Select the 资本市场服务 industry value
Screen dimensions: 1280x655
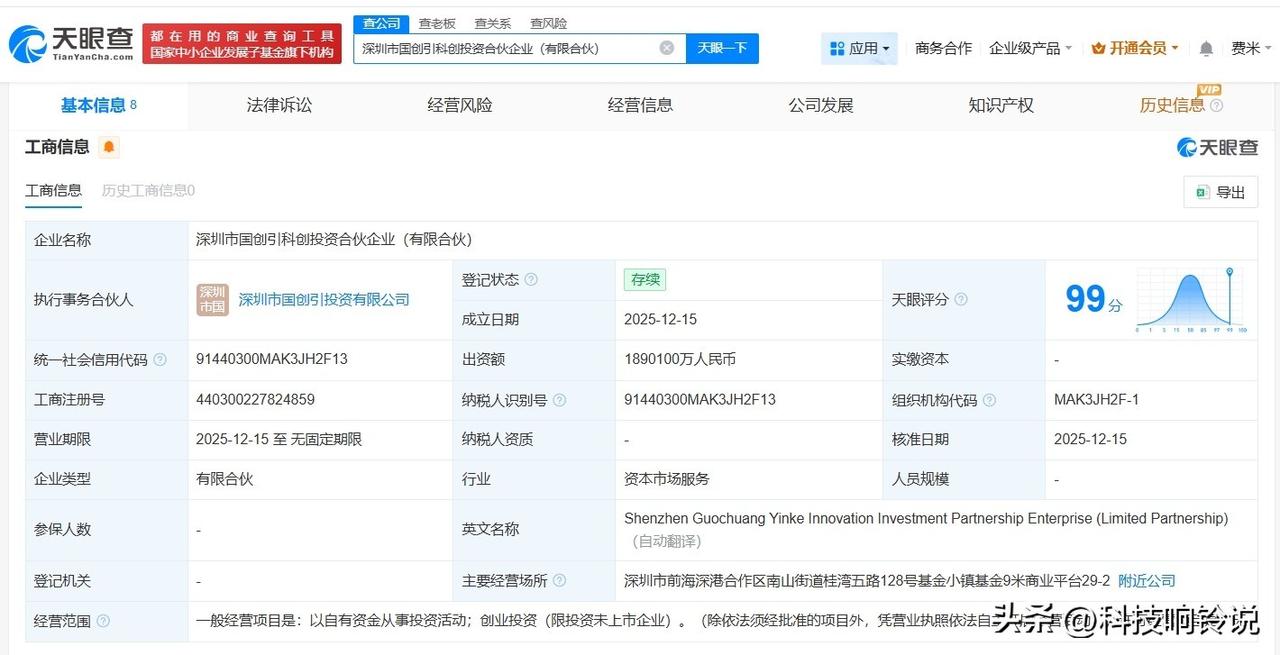(667, 479)
